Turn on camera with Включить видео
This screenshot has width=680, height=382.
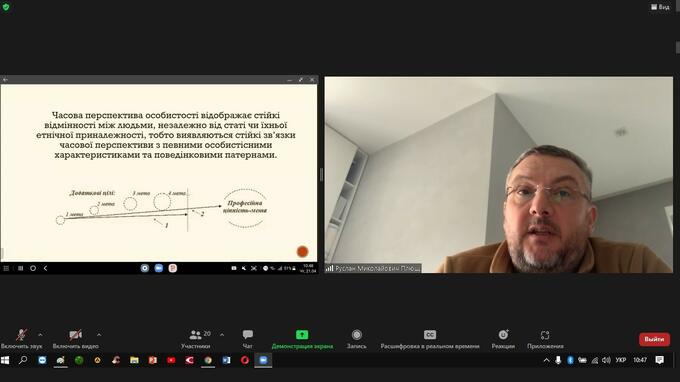pyautogui.click(x=75, y=339)
